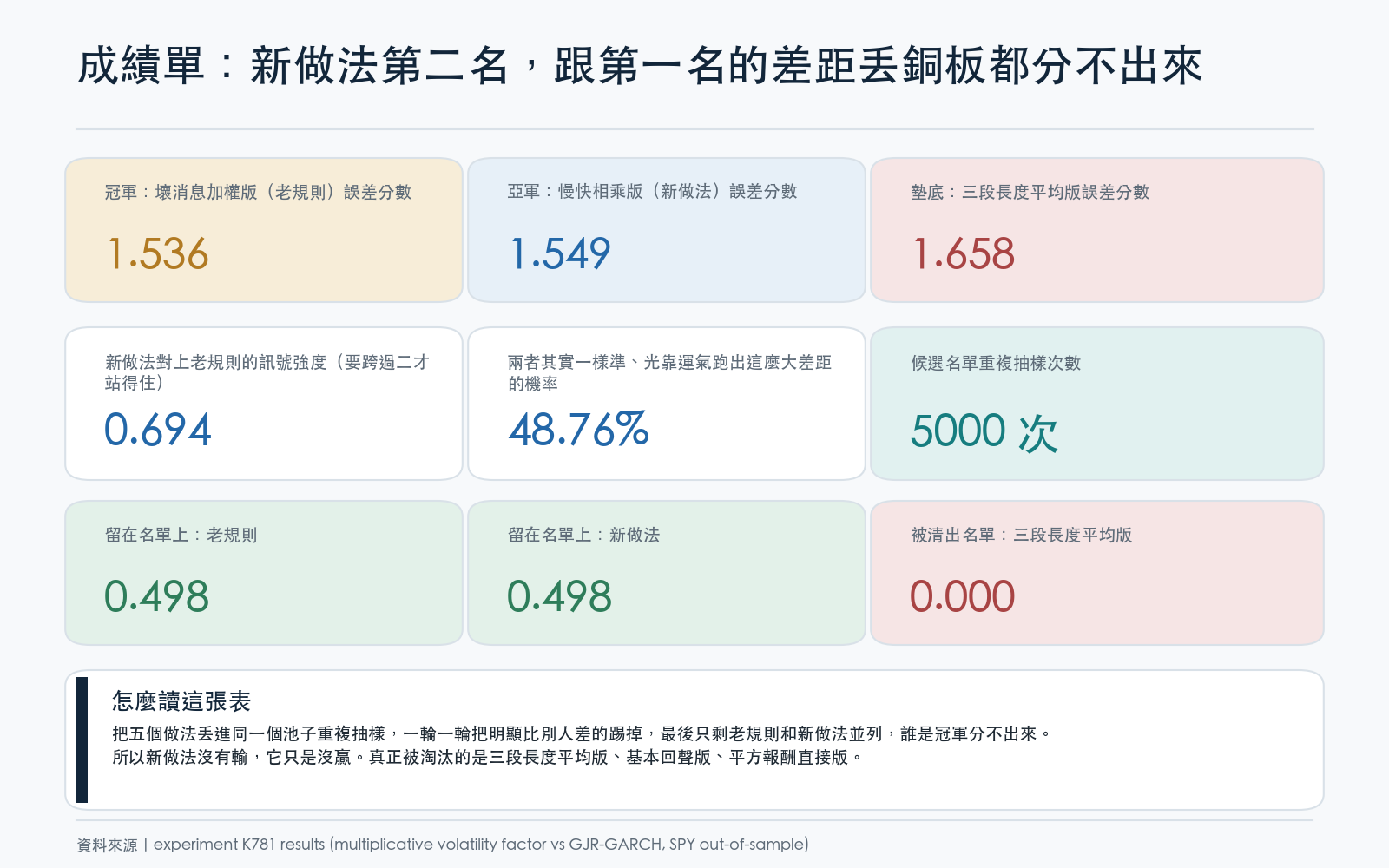This screenshot has width=1389, height=868.
Task: Click the 墊底：三段長度平均版 label
Action: (x=1030, y=192)
